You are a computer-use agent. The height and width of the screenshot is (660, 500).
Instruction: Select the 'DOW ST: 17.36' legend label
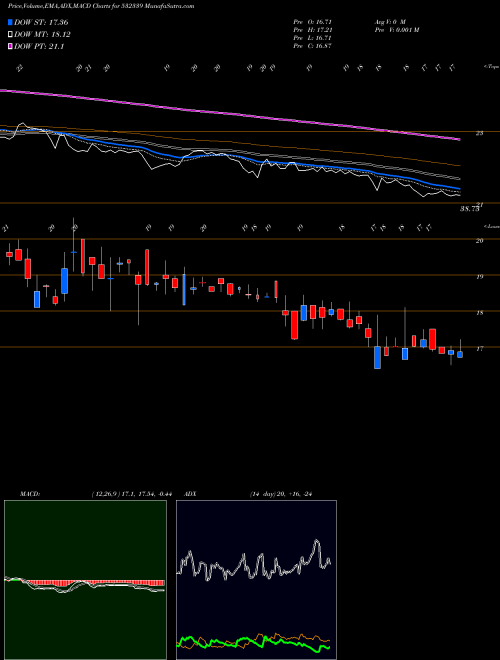pos(41,22)
